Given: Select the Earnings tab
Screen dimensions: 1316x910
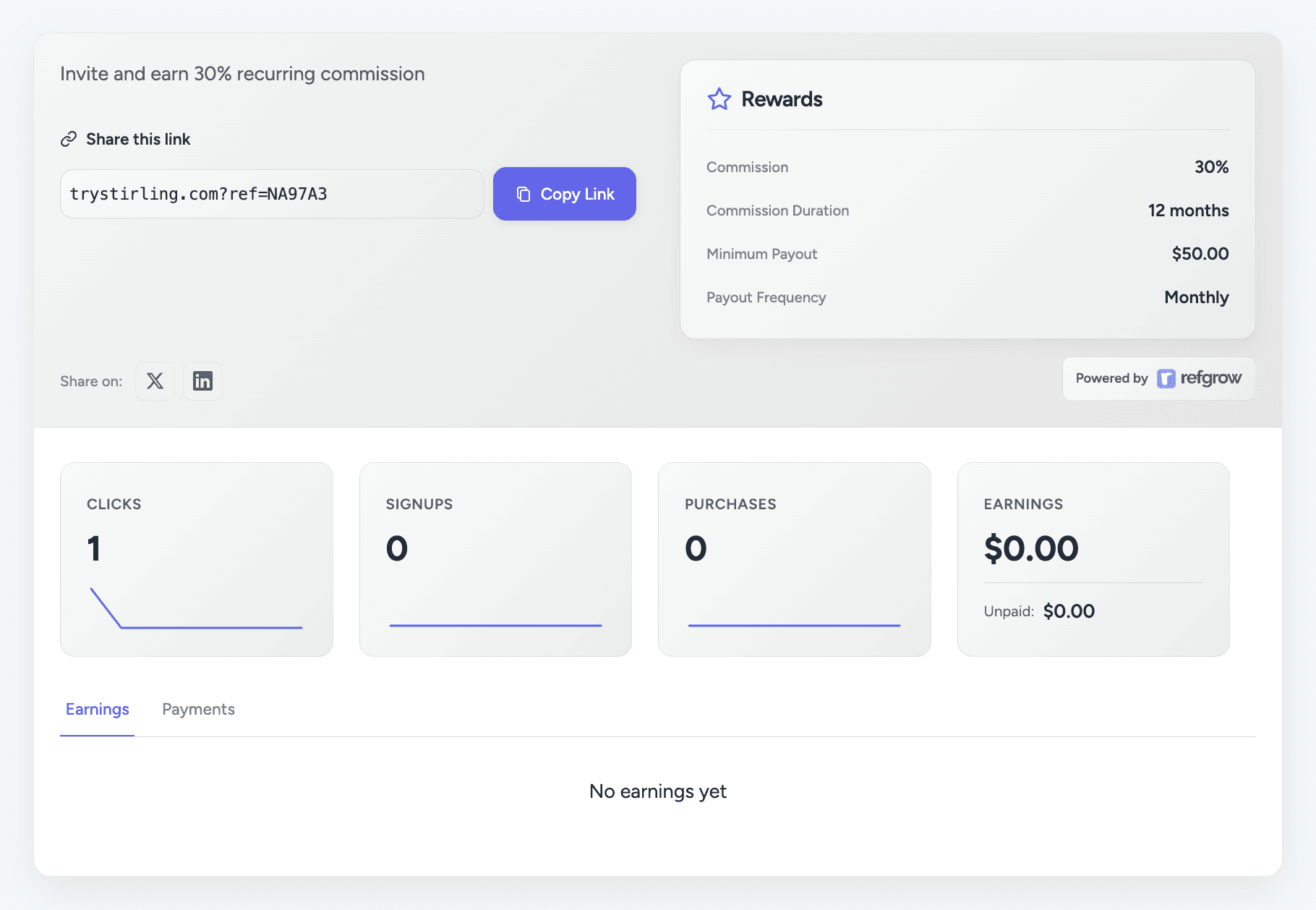Looking at the screenshot, I should coord(97,710).
